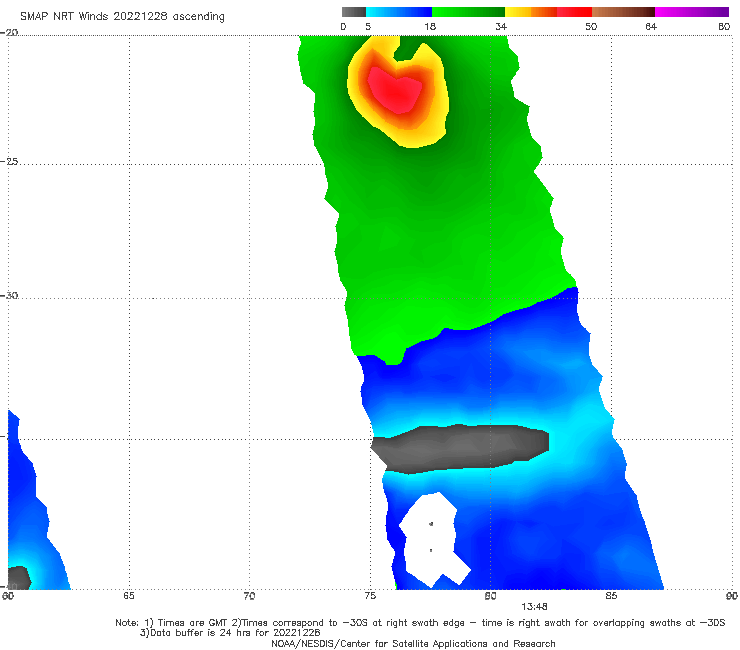Click the yellow-orange segment of the color scale
The height and width of the screenshot is (650, 740).
click(x=531, y=12)
